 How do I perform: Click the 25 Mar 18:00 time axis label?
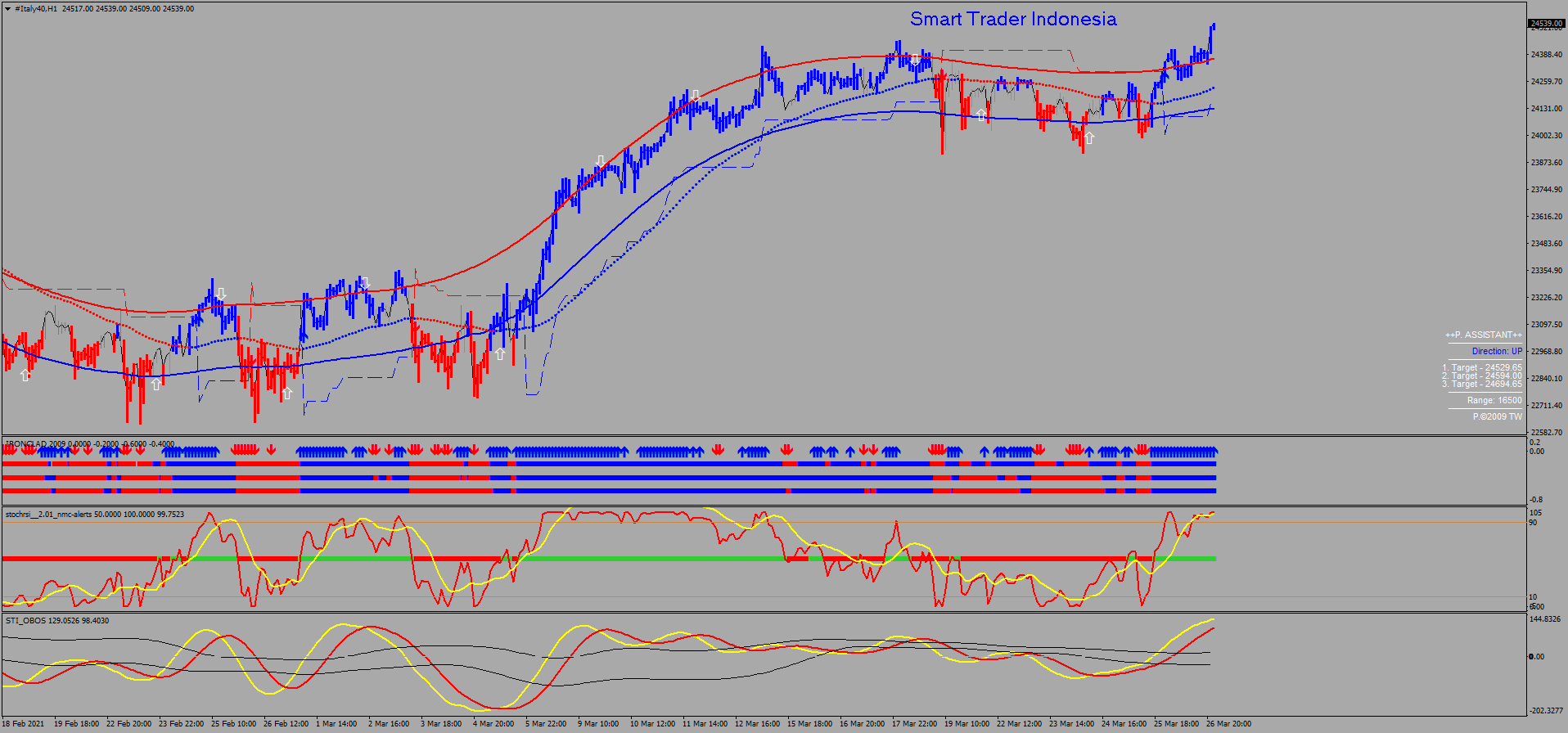(1176, 723)
